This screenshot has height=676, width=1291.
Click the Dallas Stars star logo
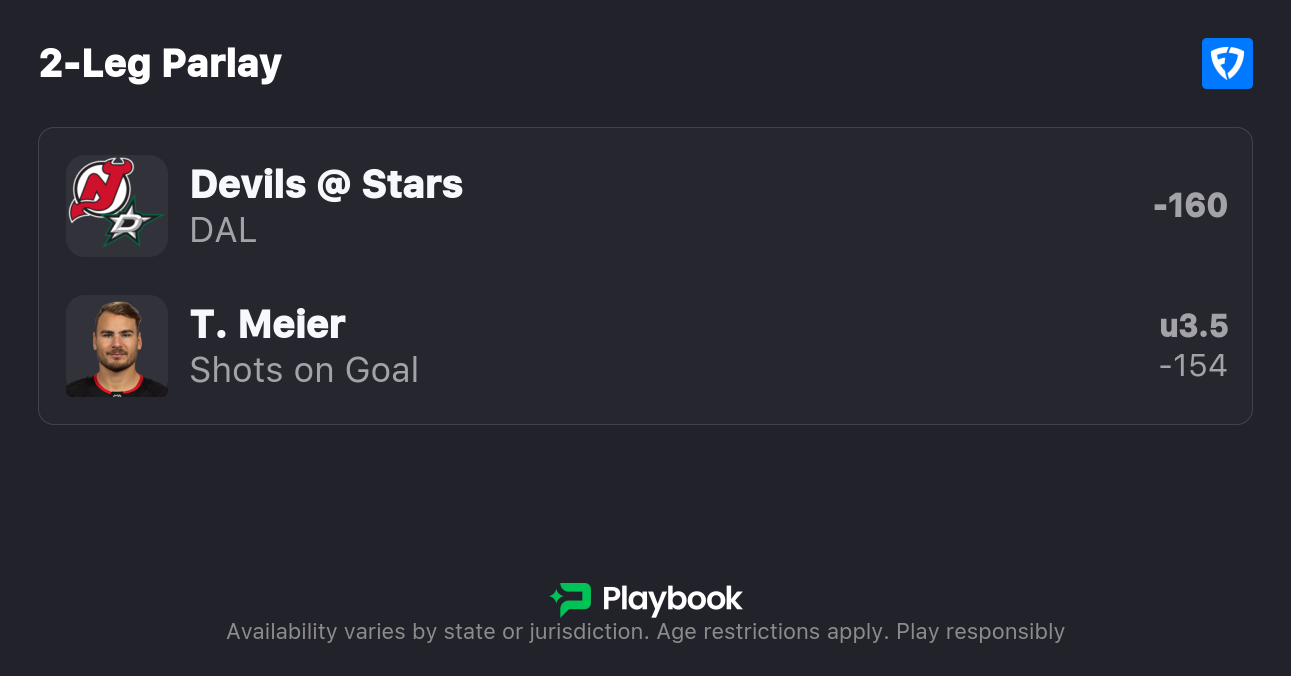[x=132, y=225]
